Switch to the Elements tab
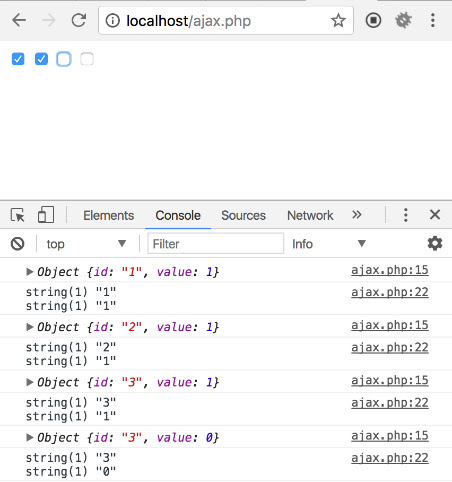Viewport: 452px width, 482px height. (109, 215)
